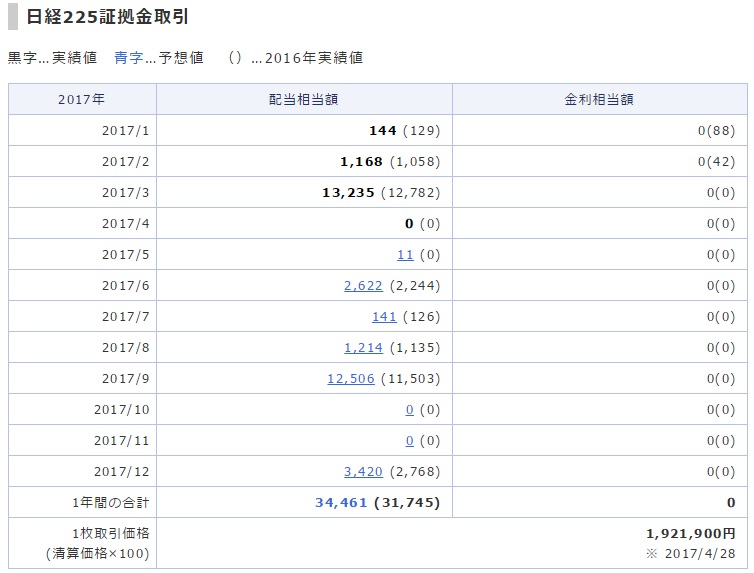
Task: Click the date note 2017/4/28
Action: pos(700,554)
